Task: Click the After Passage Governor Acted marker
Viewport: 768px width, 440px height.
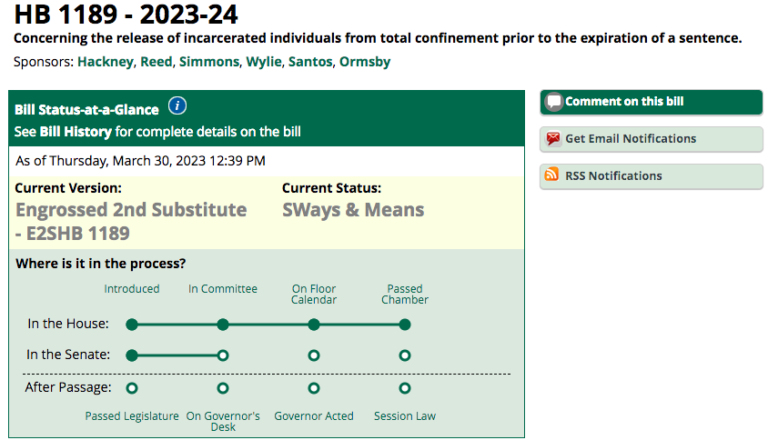Action: point(314,387)
